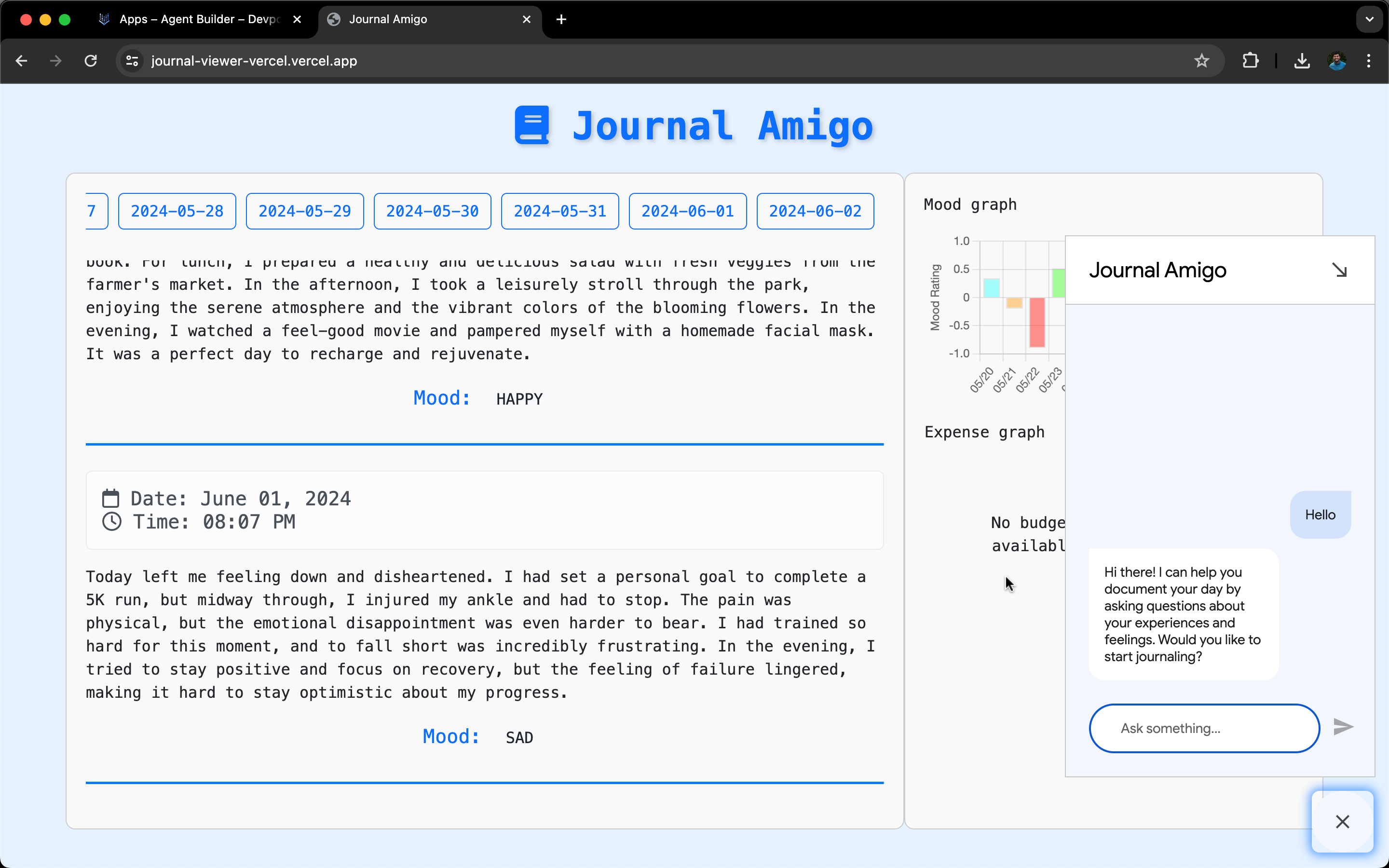This screenshot has height=868, width=1389.
Task: Click the blue journal book logo
Action: (532, 125)
